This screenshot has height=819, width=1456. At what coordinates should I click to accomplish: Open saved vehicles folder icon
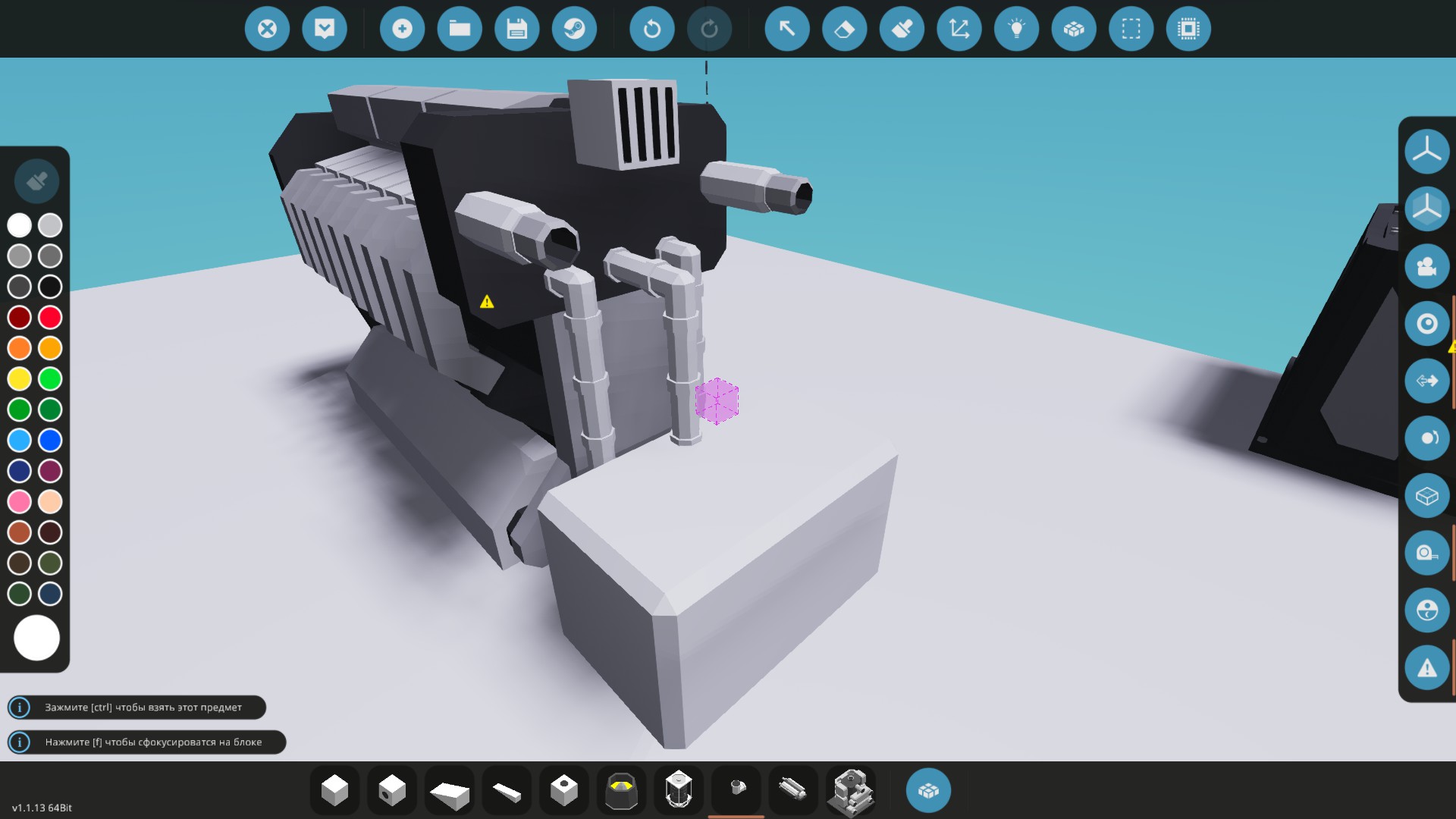tap(460, 29)
